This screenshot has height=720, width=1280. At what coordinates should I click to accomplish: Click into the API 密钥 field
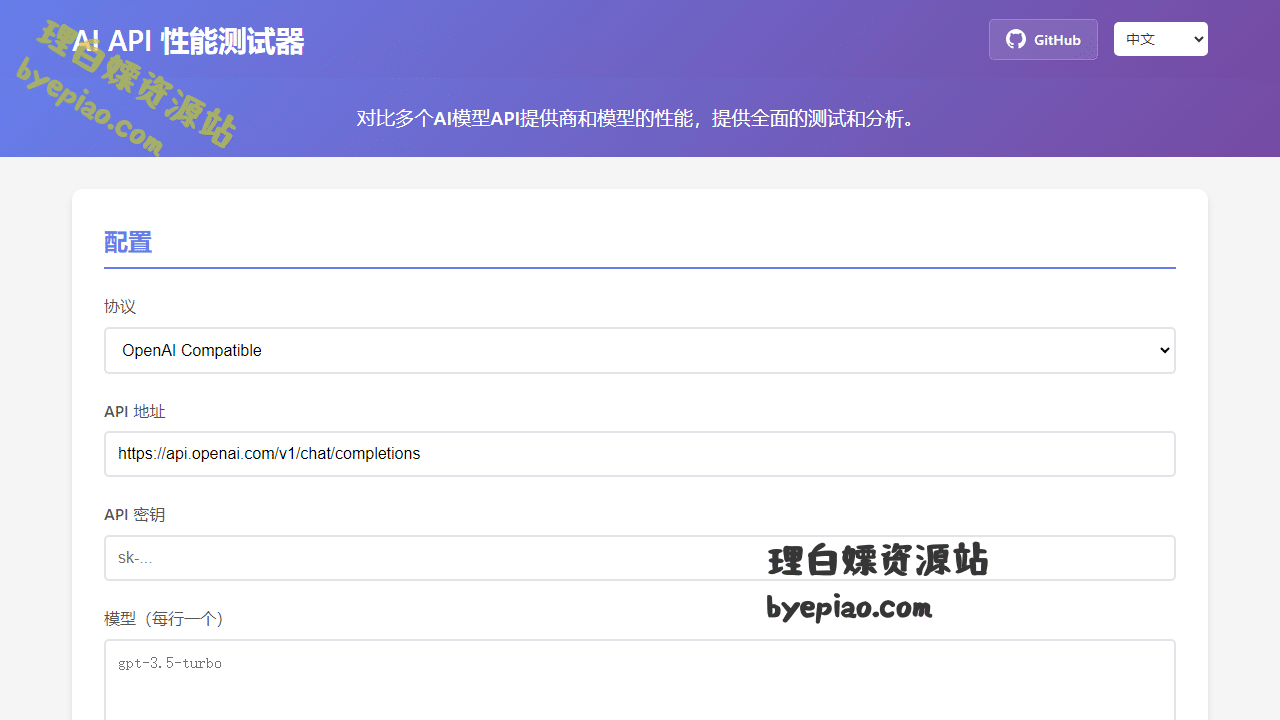coord(640,558)
